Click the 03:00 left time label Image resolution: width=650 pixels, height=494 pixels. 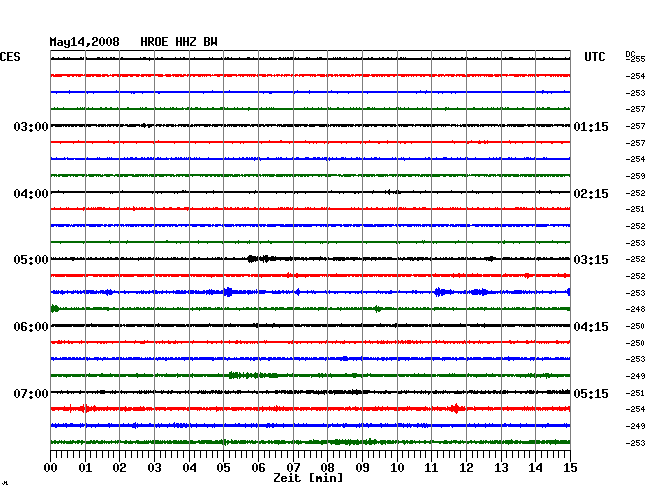point(31,127)
